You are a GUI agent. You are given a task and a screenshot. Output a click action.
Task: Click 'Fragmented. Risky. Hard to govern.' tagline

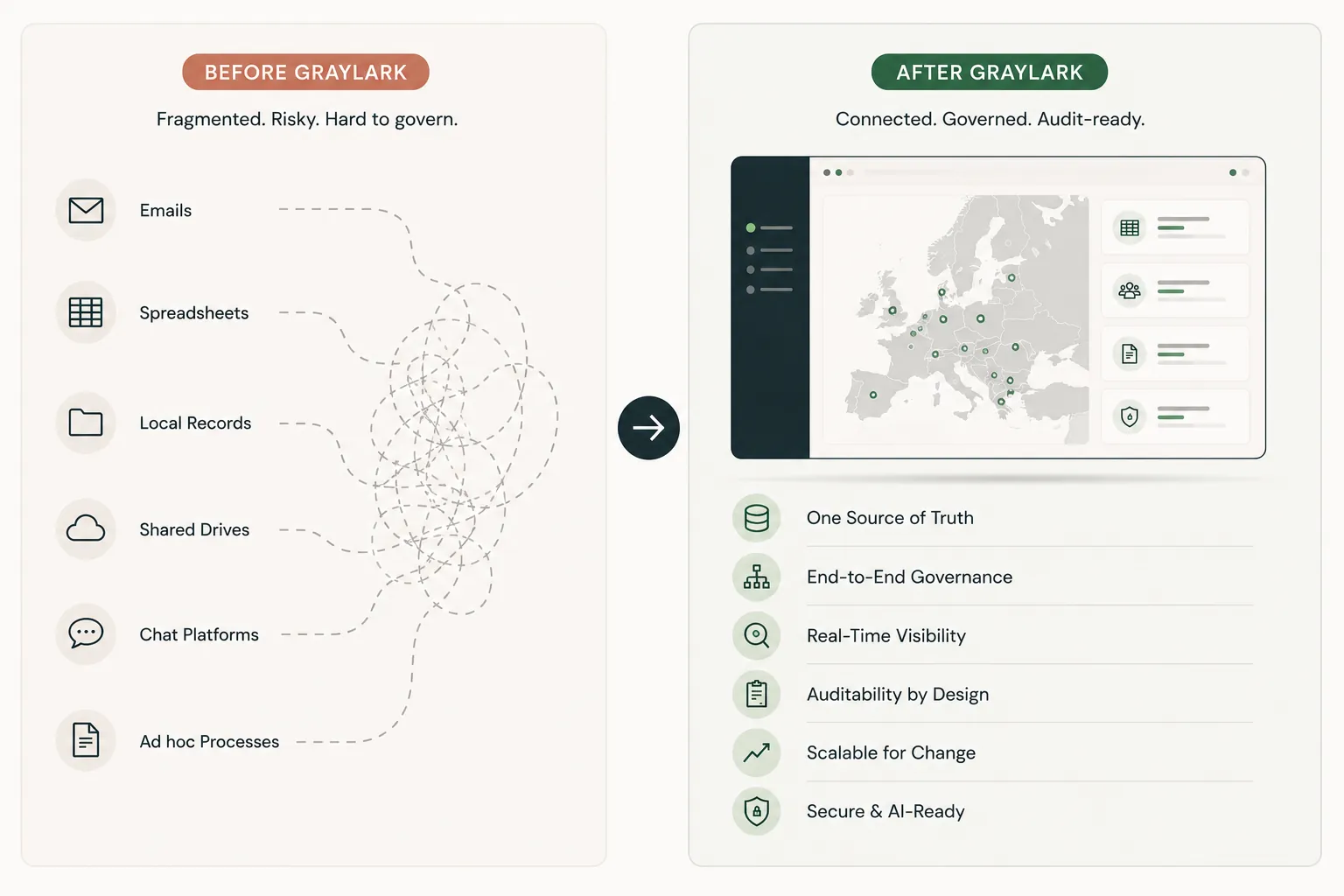point(307,119)
